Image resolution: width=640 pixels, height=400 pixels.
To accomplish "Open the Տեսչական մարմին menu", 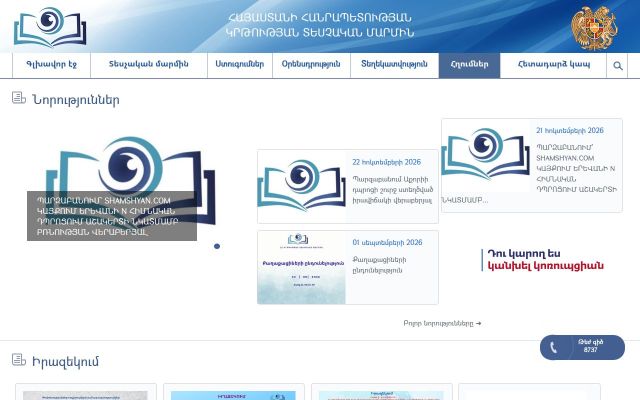I will (149, 64).
